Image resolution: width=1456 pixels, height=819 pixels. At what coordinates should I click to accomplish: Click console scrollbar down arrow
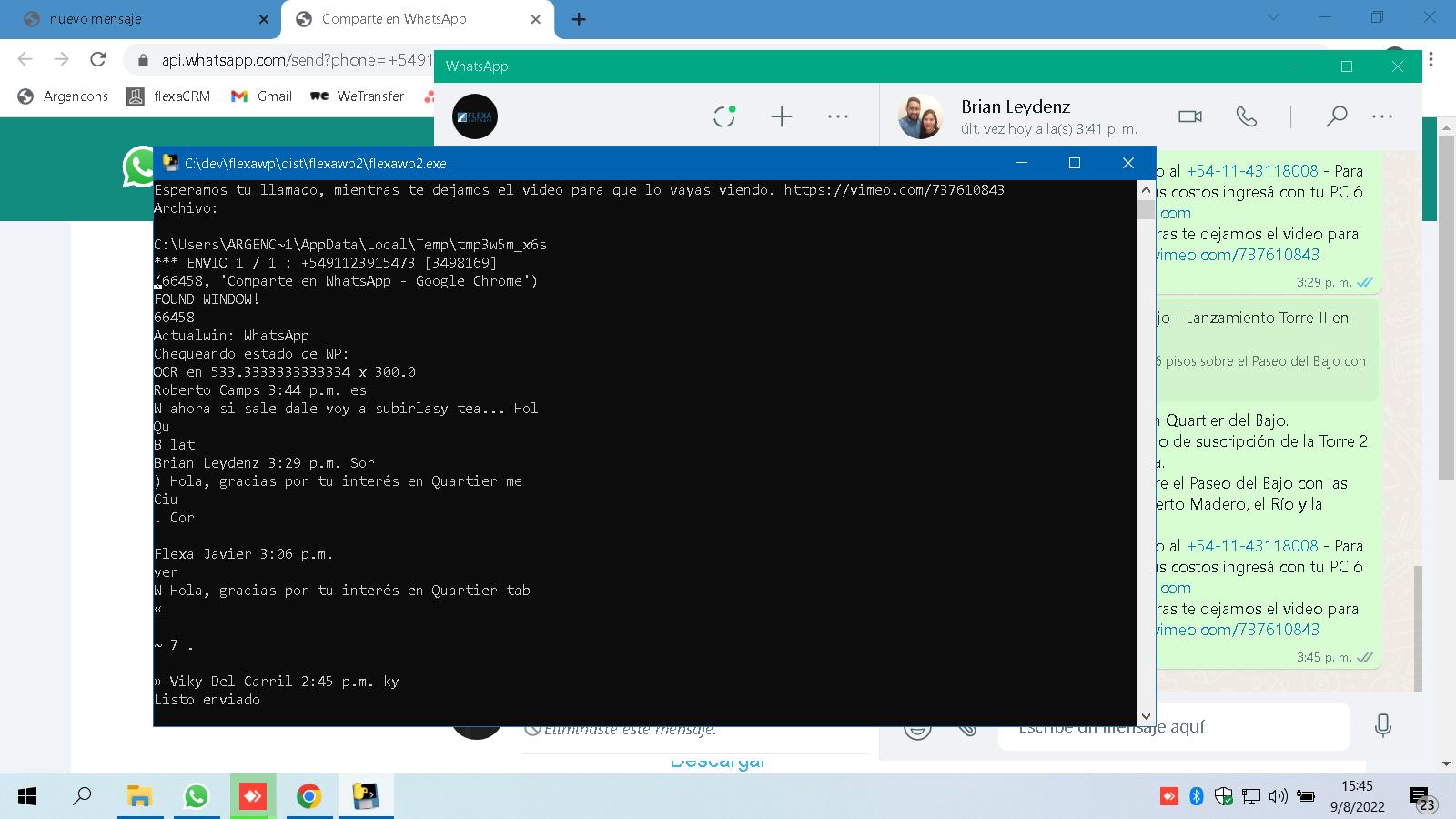[x=1146, y=716]
